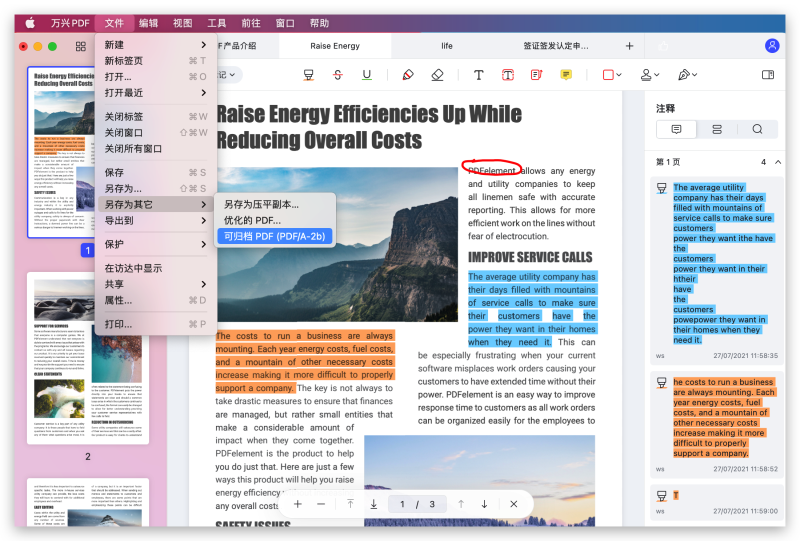Select the blue highlight annotation comment

point(717,271)
